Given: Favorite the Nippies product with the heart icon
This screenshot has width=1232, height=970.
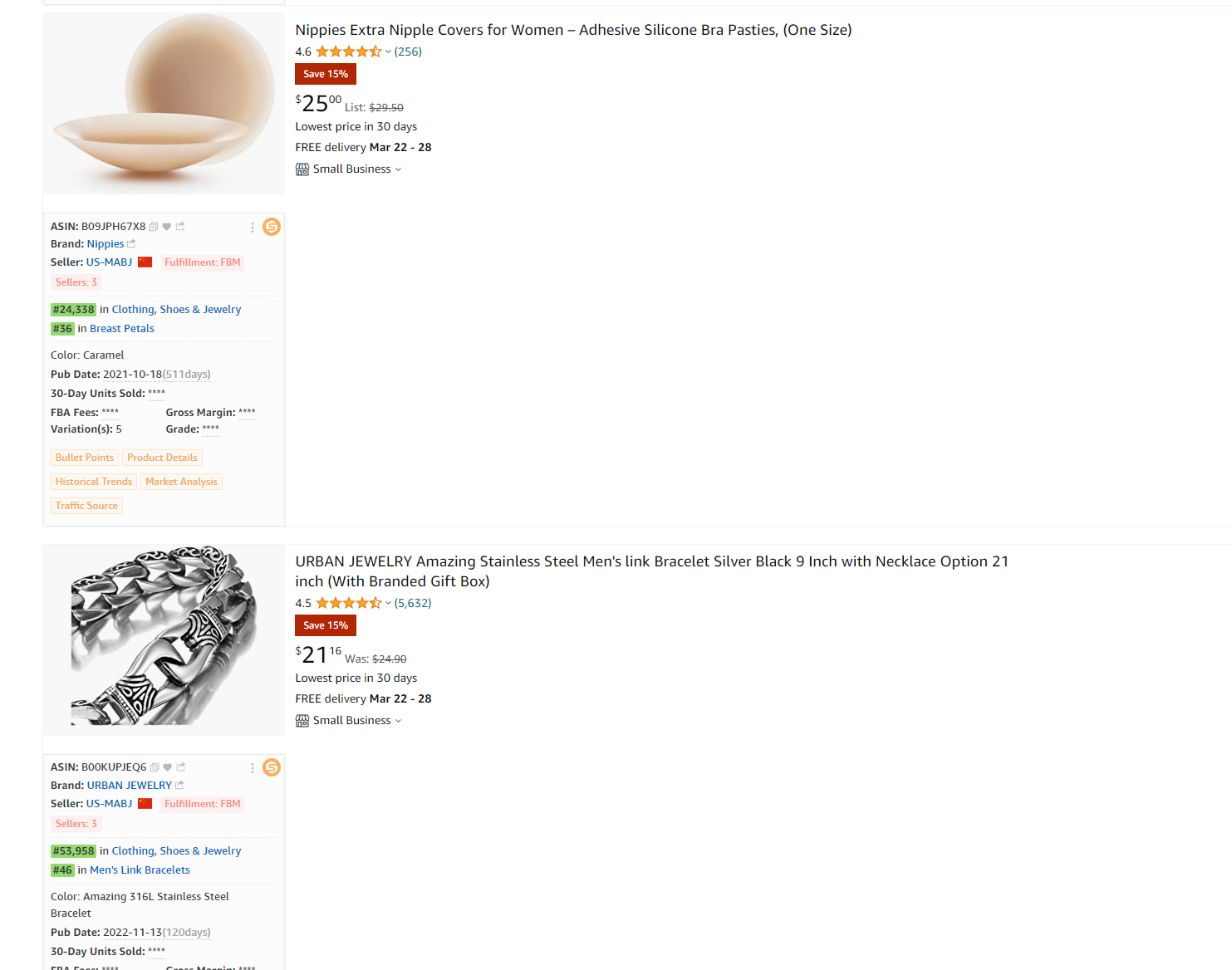Looking at the screenshot, I should pyautogui.click(x=167, y=227).
